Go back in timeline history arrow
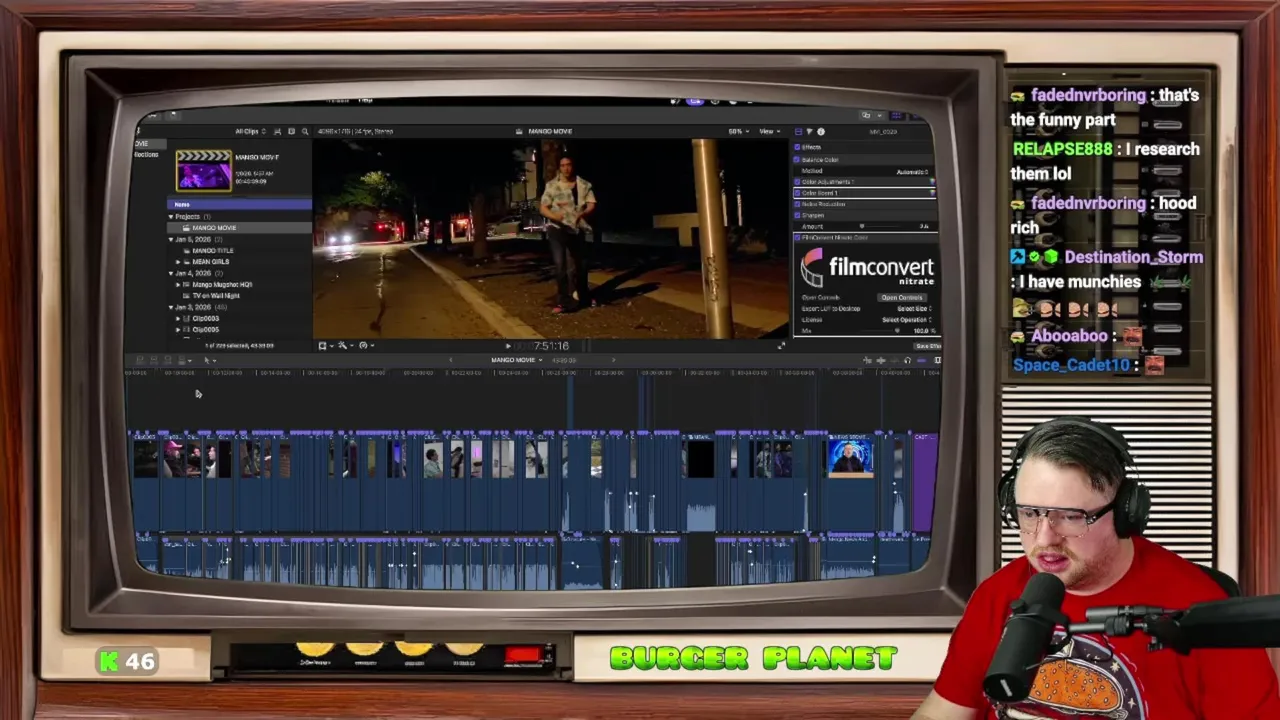This screenshot has height=720, width=1280. [x=450, y=360]
